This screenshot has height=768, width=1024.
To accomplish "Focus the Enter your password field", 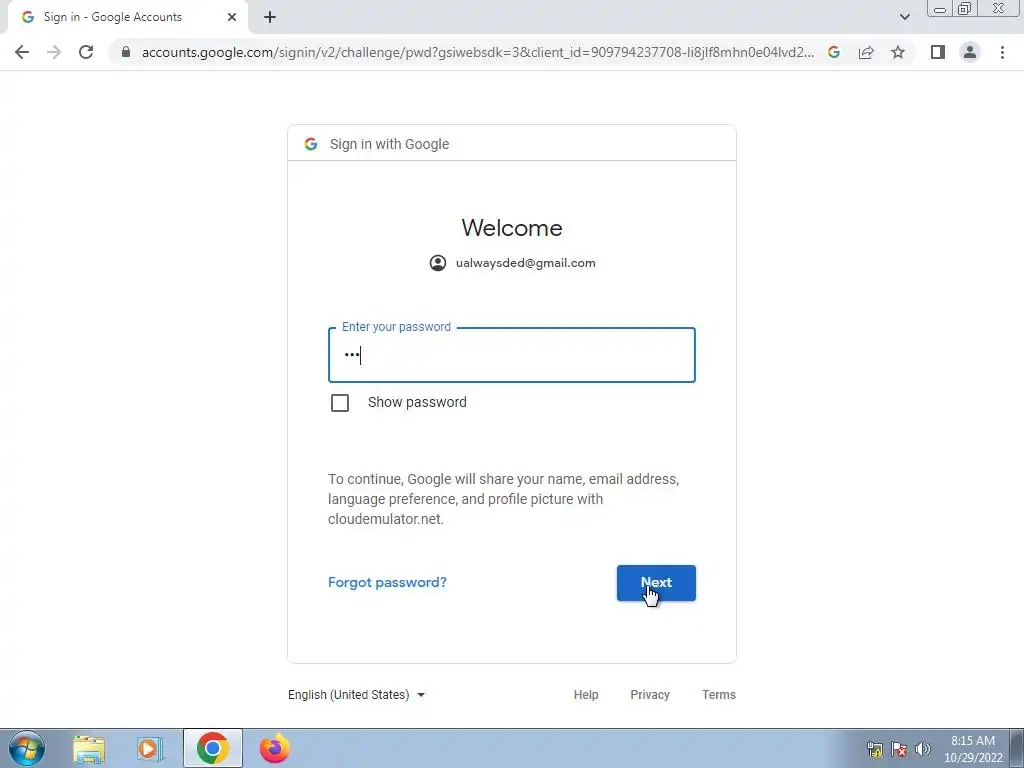I will click(511, 355).
